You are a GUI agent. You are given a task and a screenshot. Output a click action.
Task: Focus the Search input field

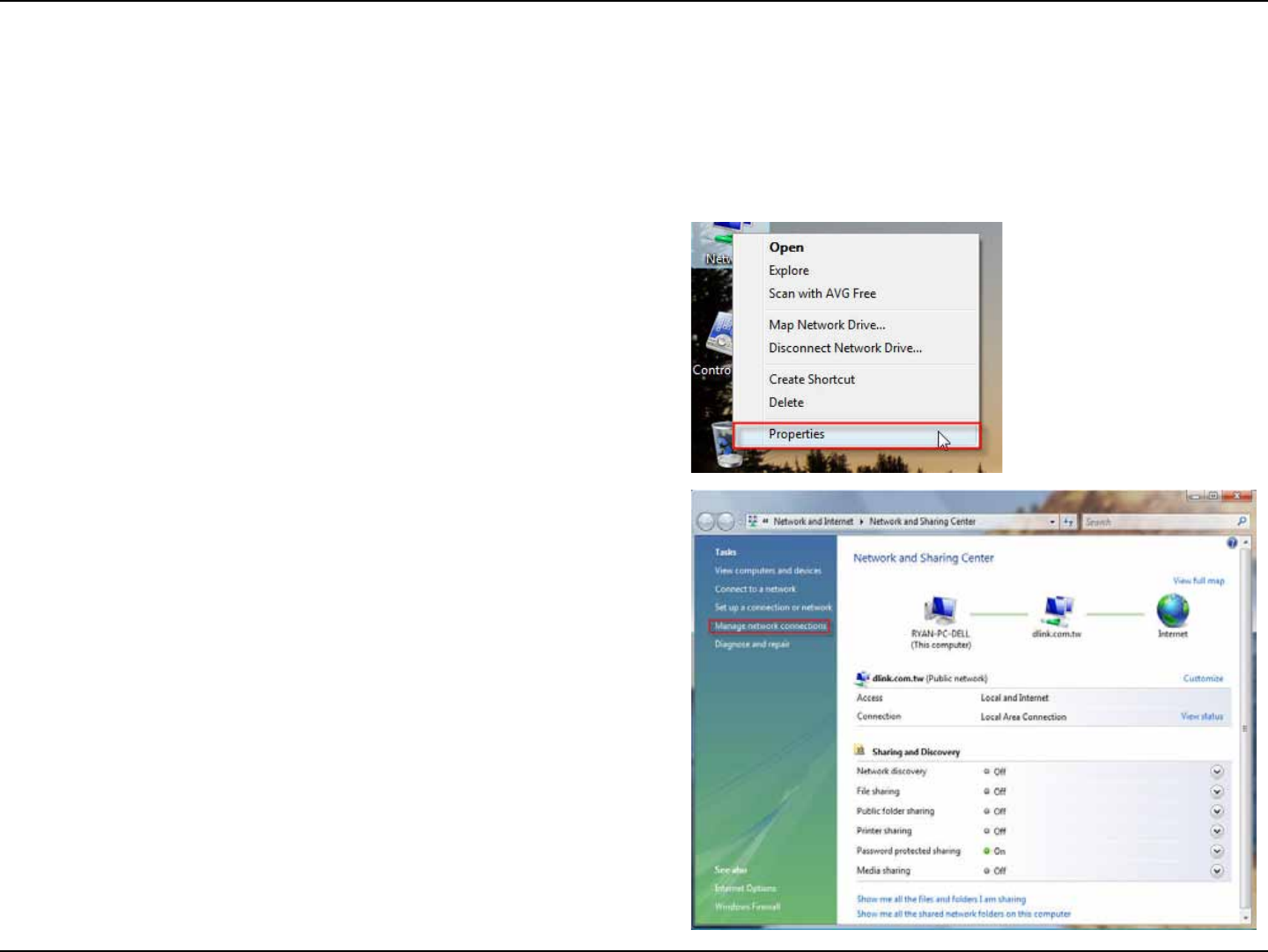coord(1159,522)
